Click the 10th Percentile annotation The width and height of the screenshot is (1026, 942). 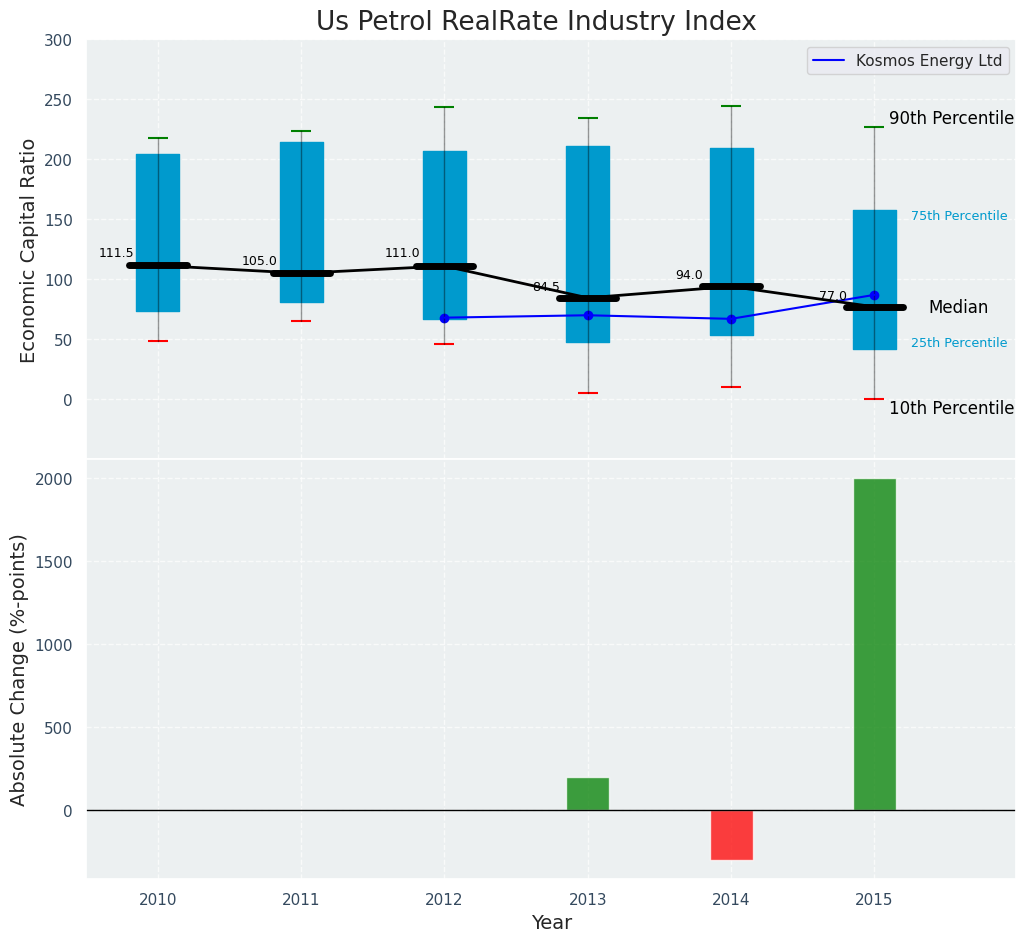tap(951, 408)
